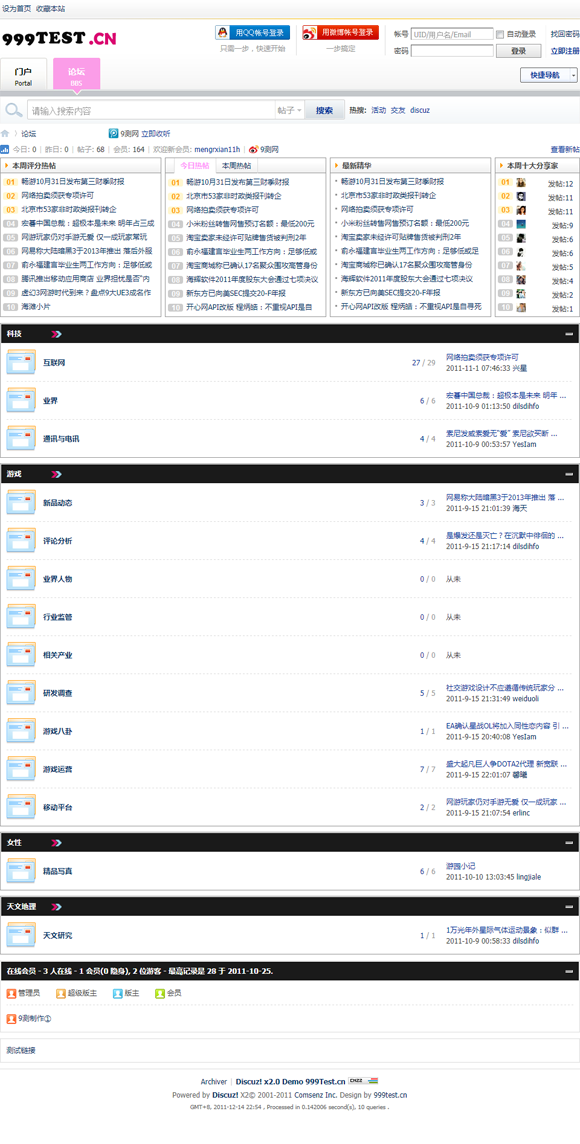Click the top sharer's avatar thumbnail
Screen dimensions: 580x1144
521,183
